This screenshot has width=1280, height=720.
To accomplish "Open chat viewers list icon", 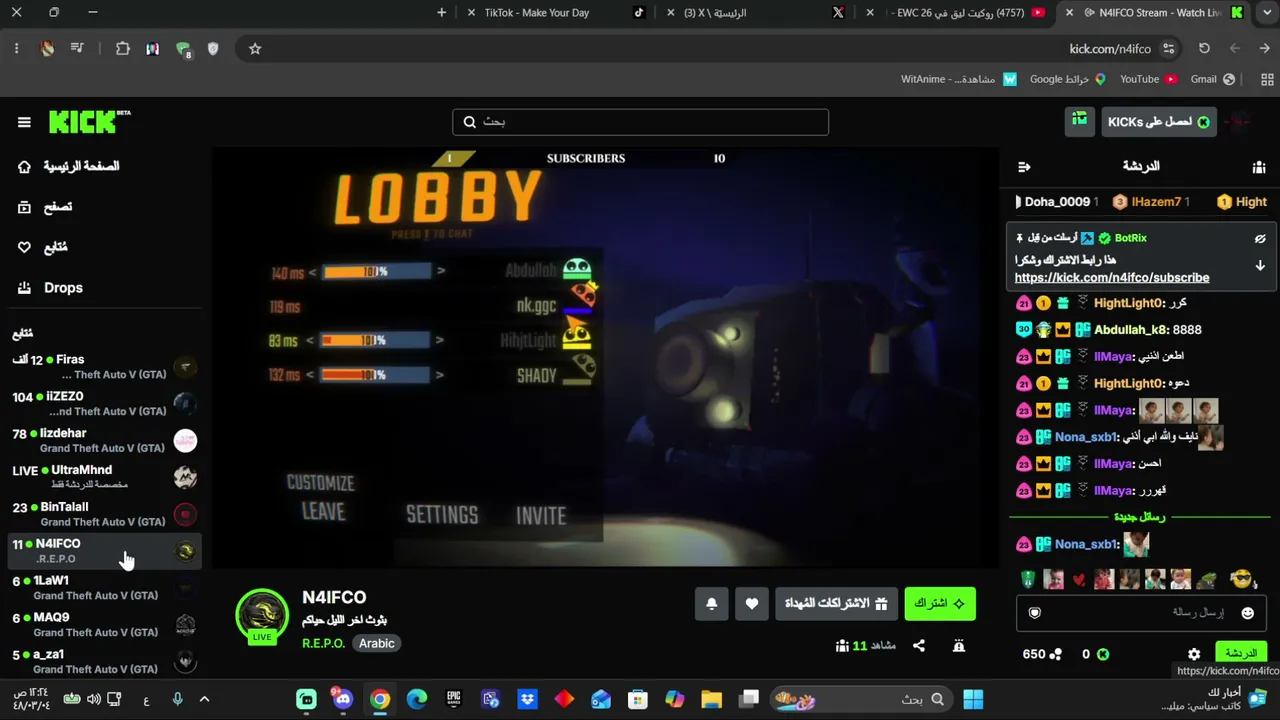I will 1259,167.
